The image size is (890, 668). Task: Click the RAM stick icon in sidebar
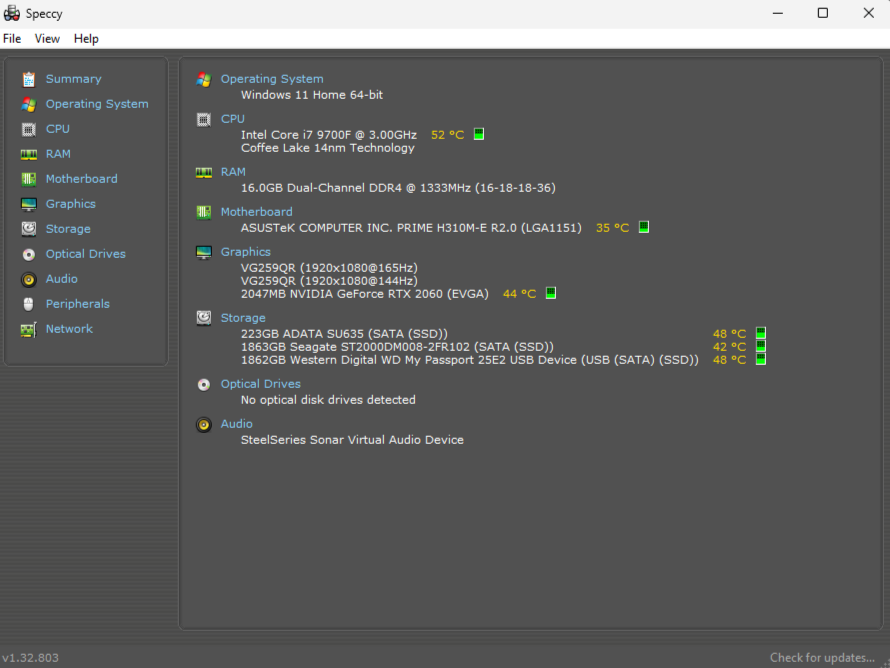(28, 154)
